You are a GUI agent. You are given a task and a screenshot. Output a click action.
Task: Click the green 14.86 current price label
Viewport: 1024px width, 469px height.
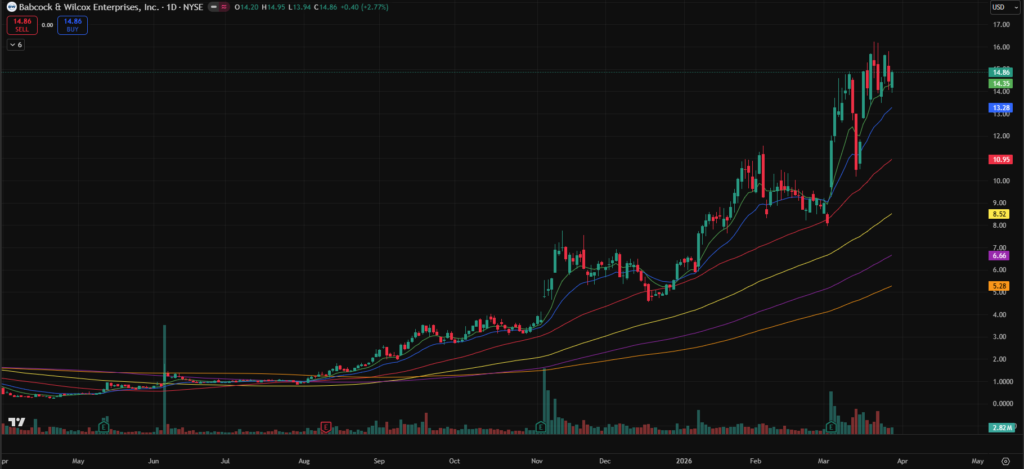pyautogui.click(x=1001, y=72)
